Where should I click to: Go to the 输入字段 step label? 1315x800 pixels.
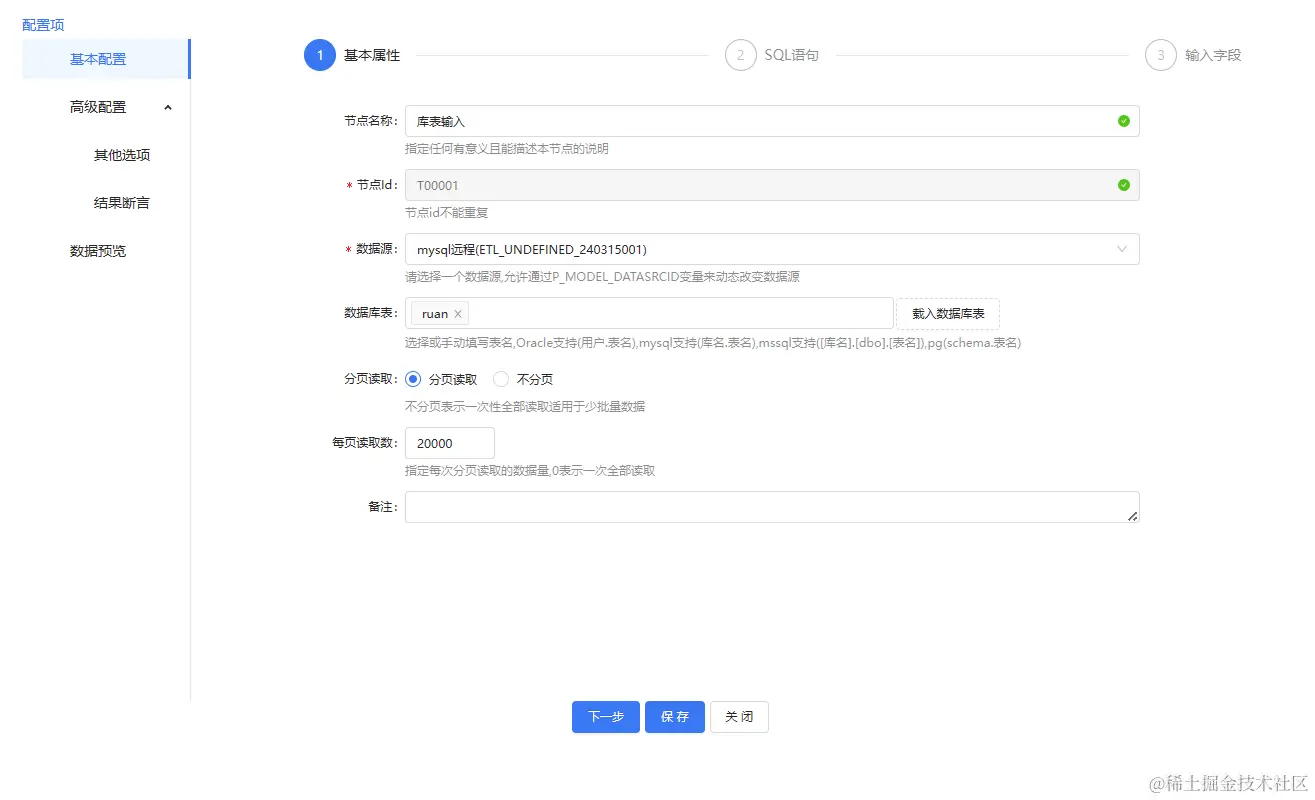click(1213, 55)
